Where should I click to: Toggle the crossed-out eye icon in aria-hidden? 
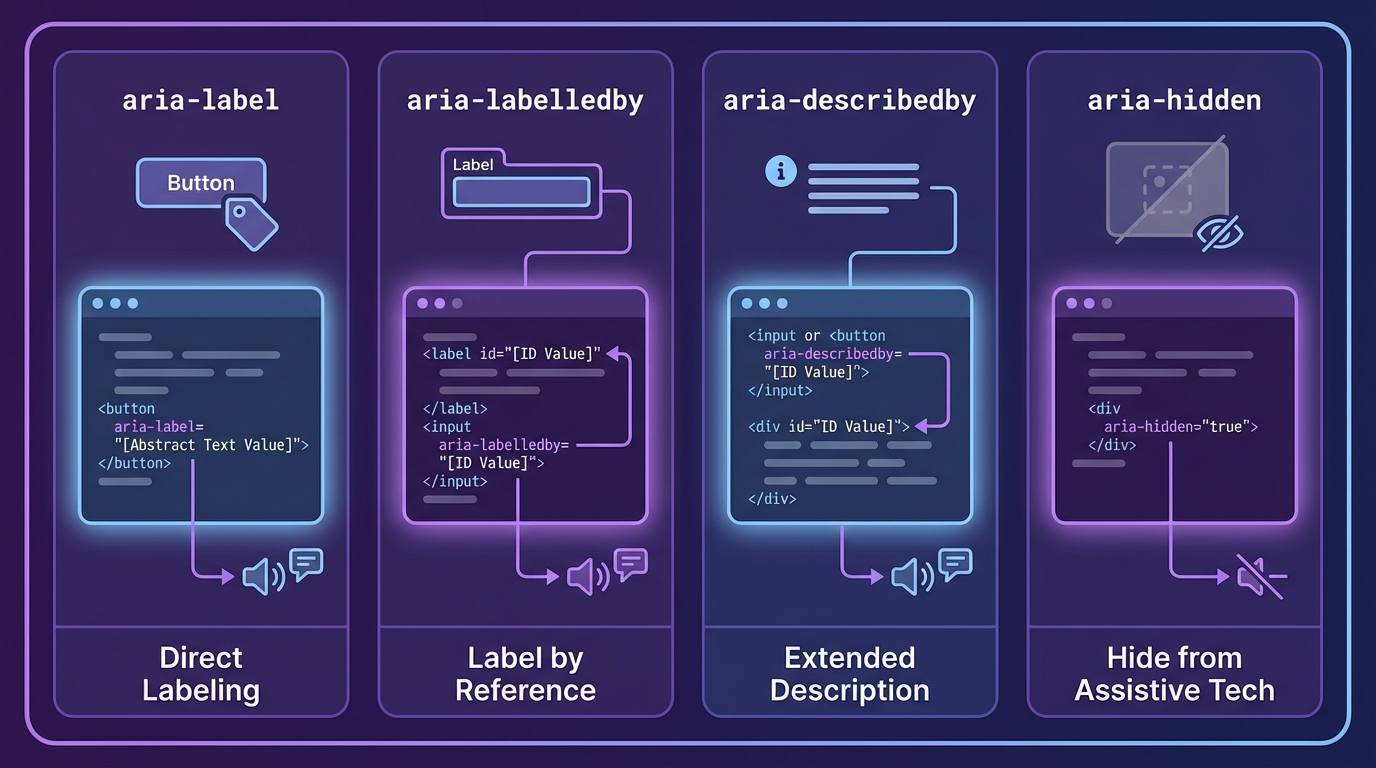coord(1220,233)
